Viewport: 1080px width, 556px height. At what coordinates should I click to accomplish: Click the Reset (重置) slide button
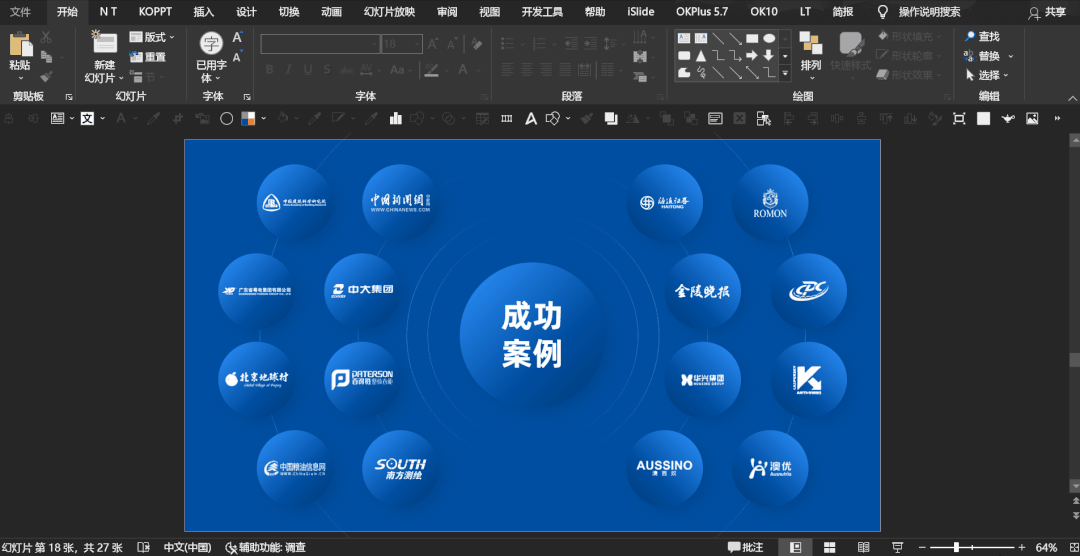click(x=147, y=57)
